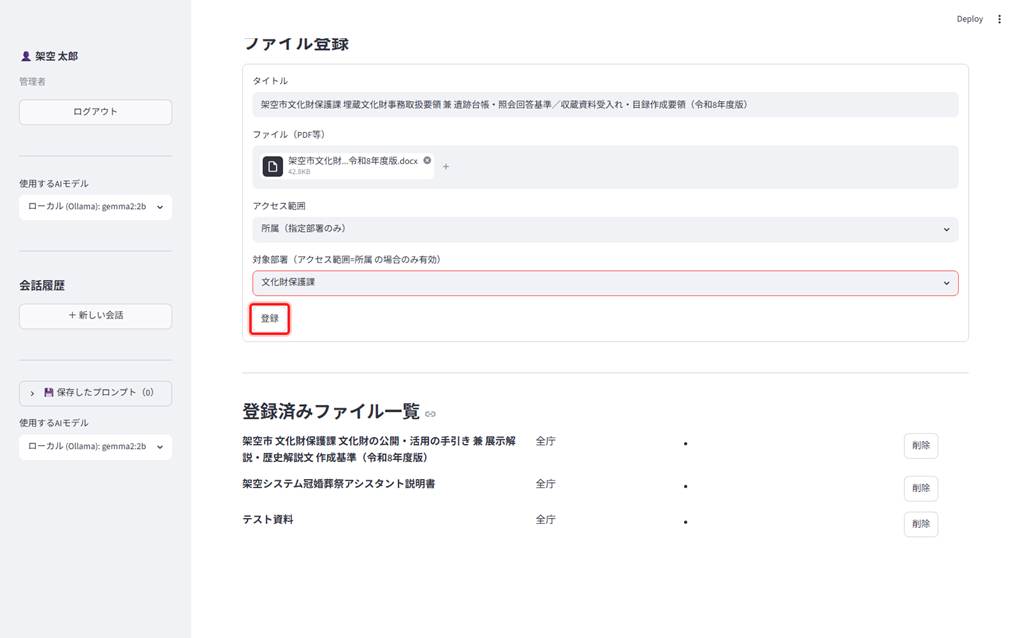Image resolution: width=1020 pixels, height=638 pixels.
Task: Click the user avatar icon beside 架空 太郎
Action: tap(25, 57)
